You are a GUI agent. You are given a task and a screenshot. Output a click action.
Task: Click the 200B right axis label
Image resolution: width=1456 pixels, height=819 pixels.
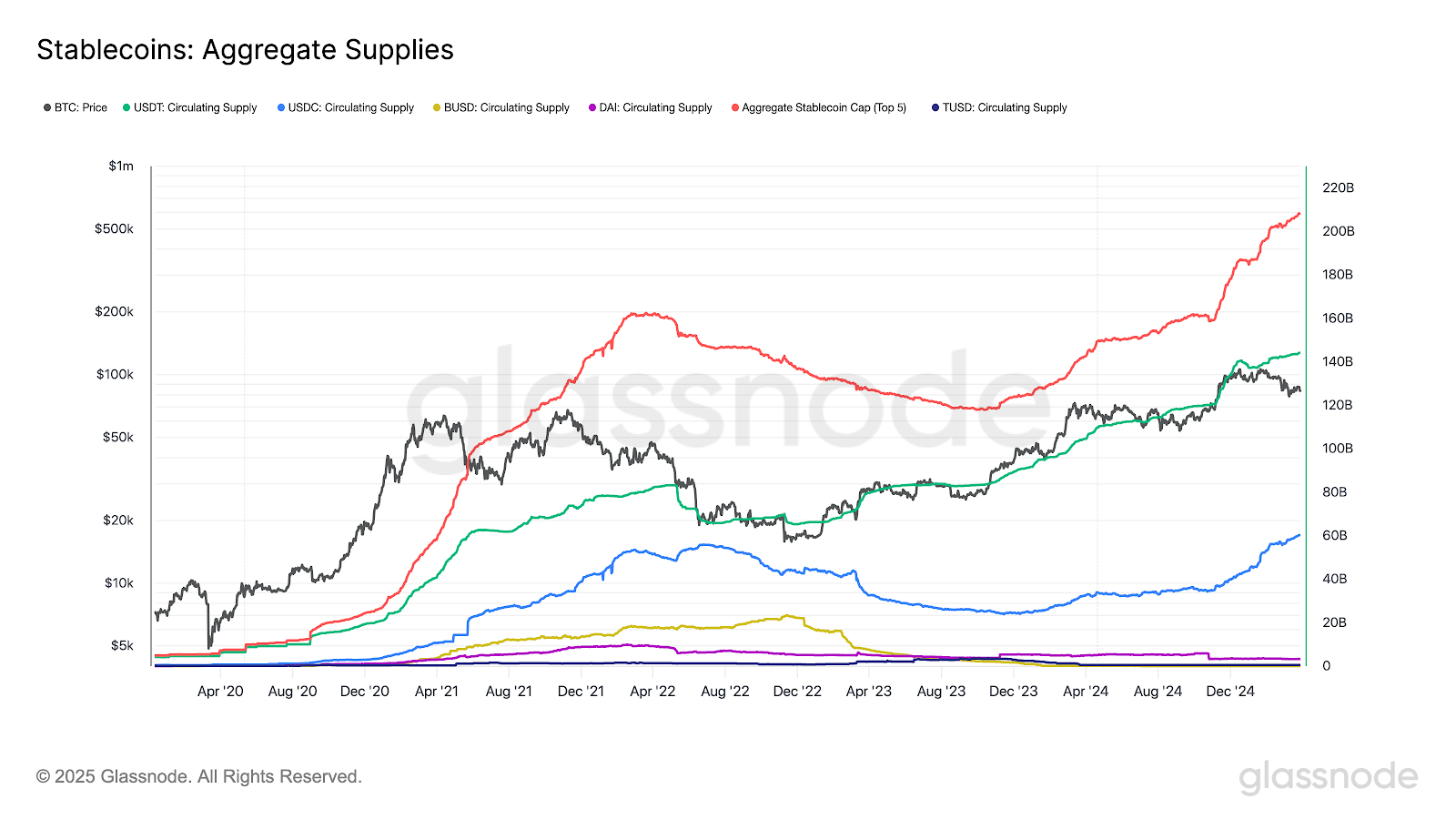coord(1338,231)
